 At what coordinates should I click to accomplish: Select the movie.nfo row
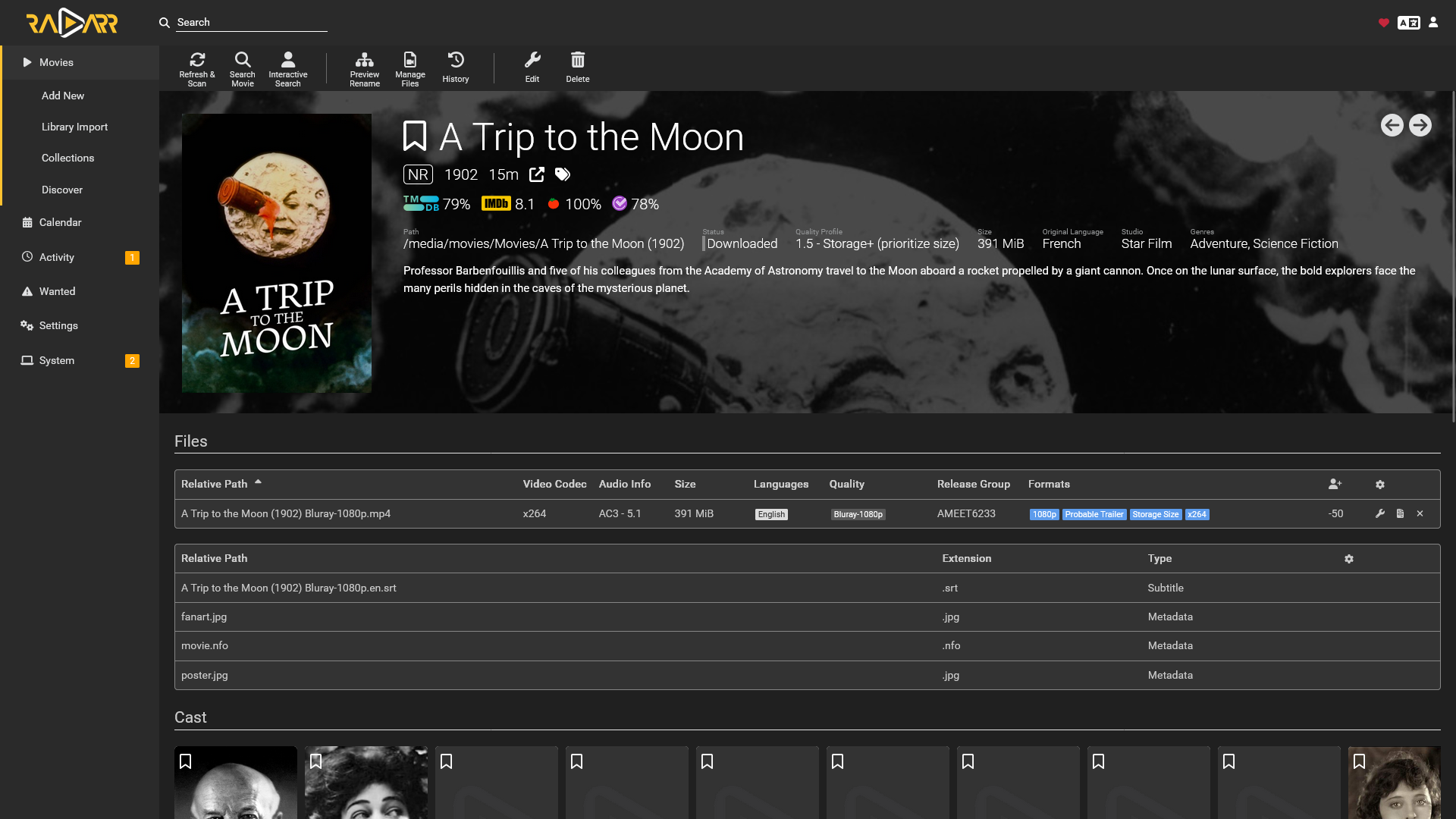point(807,645)
